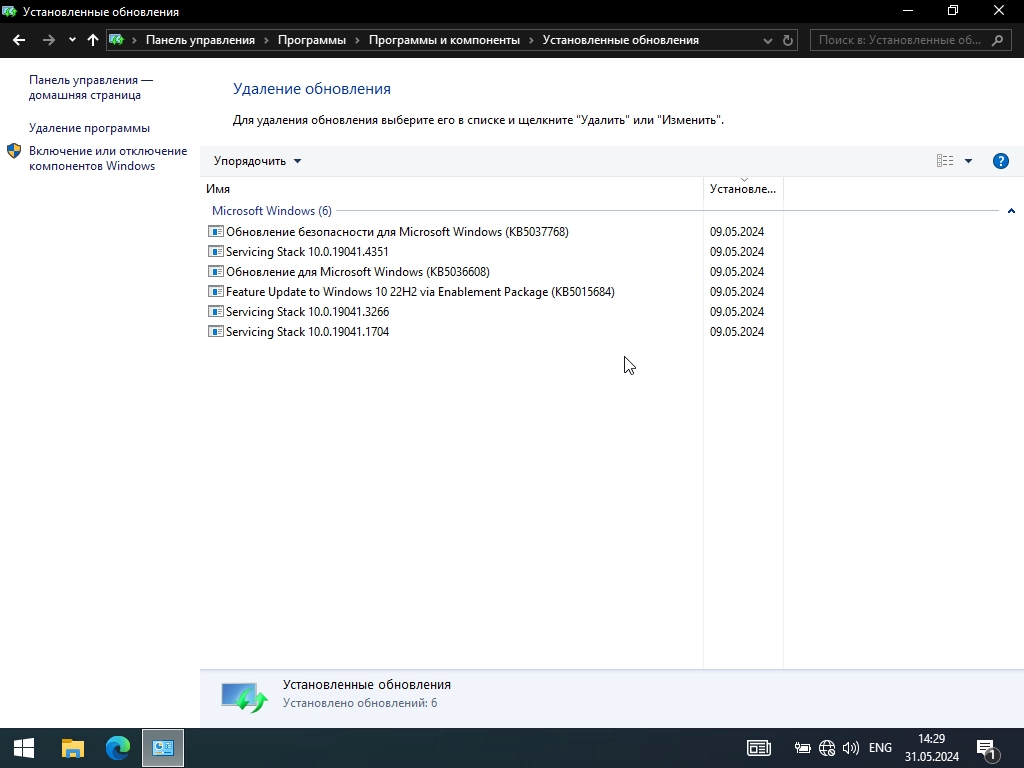Click install date of Servicing Stack 10.0.19041.1704
The height and width of the screenshot is (768, 1024).
[x=737, y=332]
